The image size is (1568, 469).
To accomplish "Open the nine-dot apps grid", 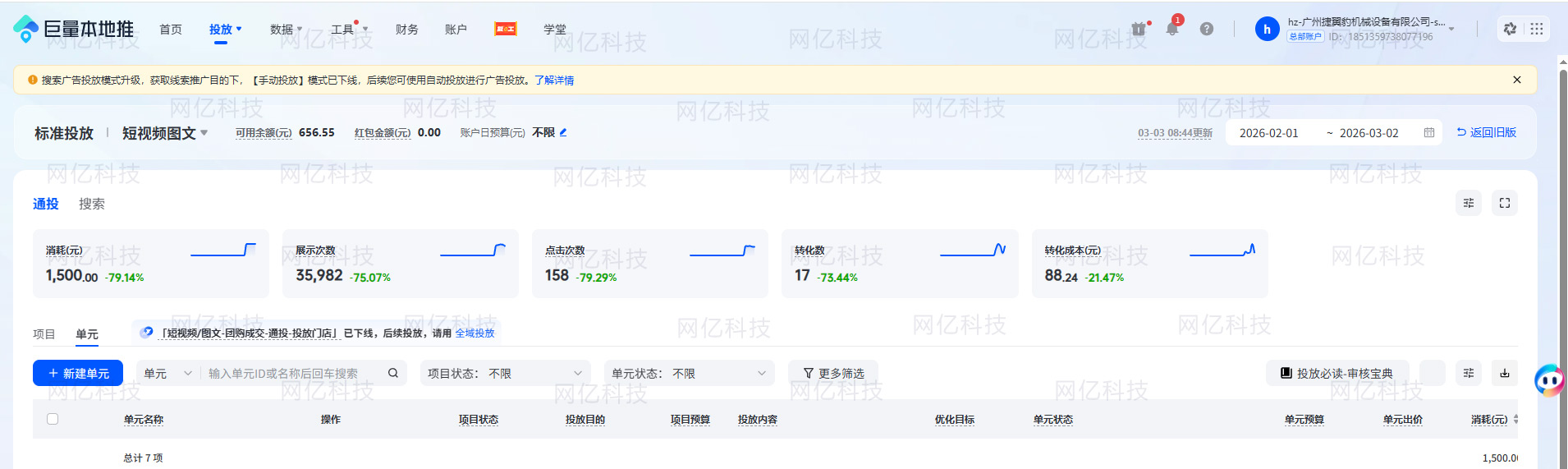I will click(1537, 30).
